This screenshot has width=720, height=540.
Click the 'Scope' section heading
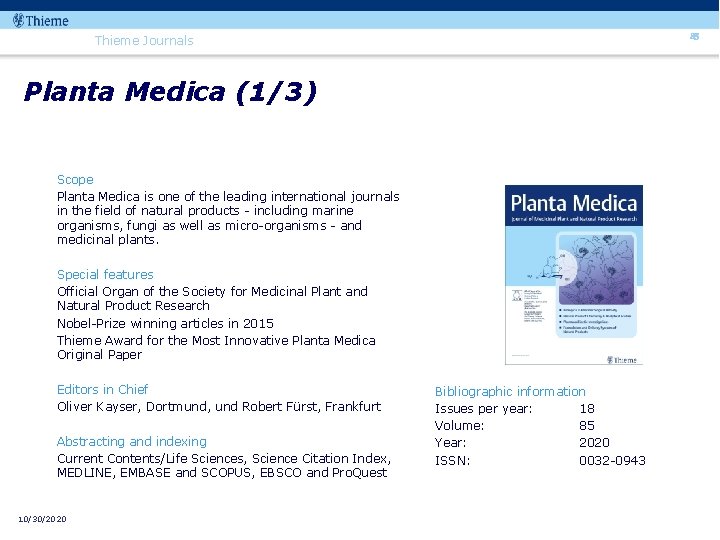[75, 180]
